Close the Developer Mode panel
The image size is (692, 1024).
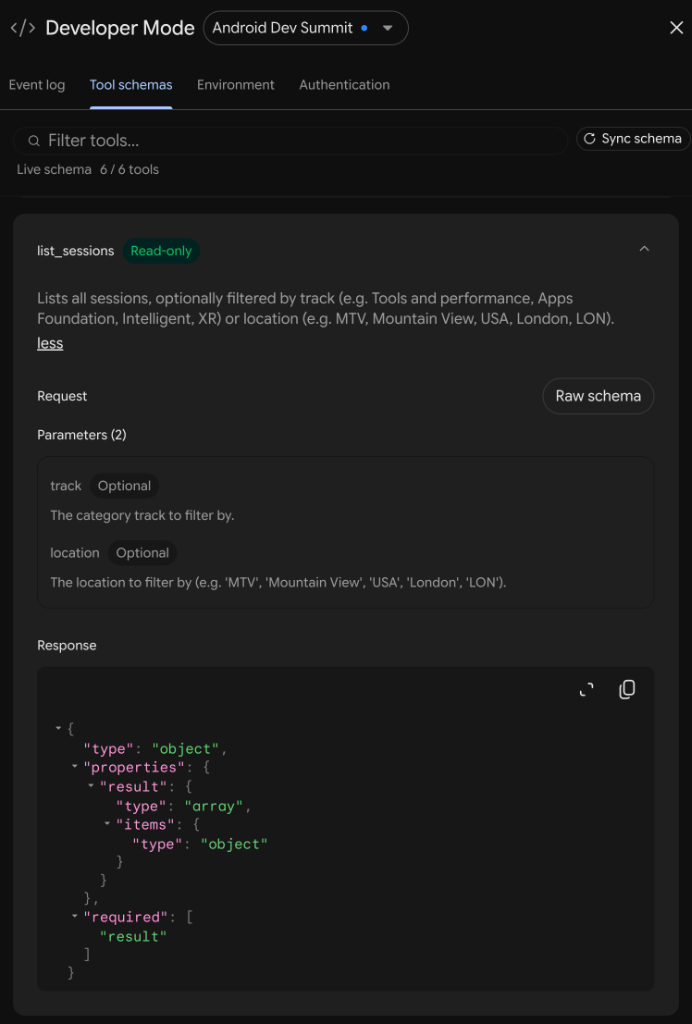676,27
